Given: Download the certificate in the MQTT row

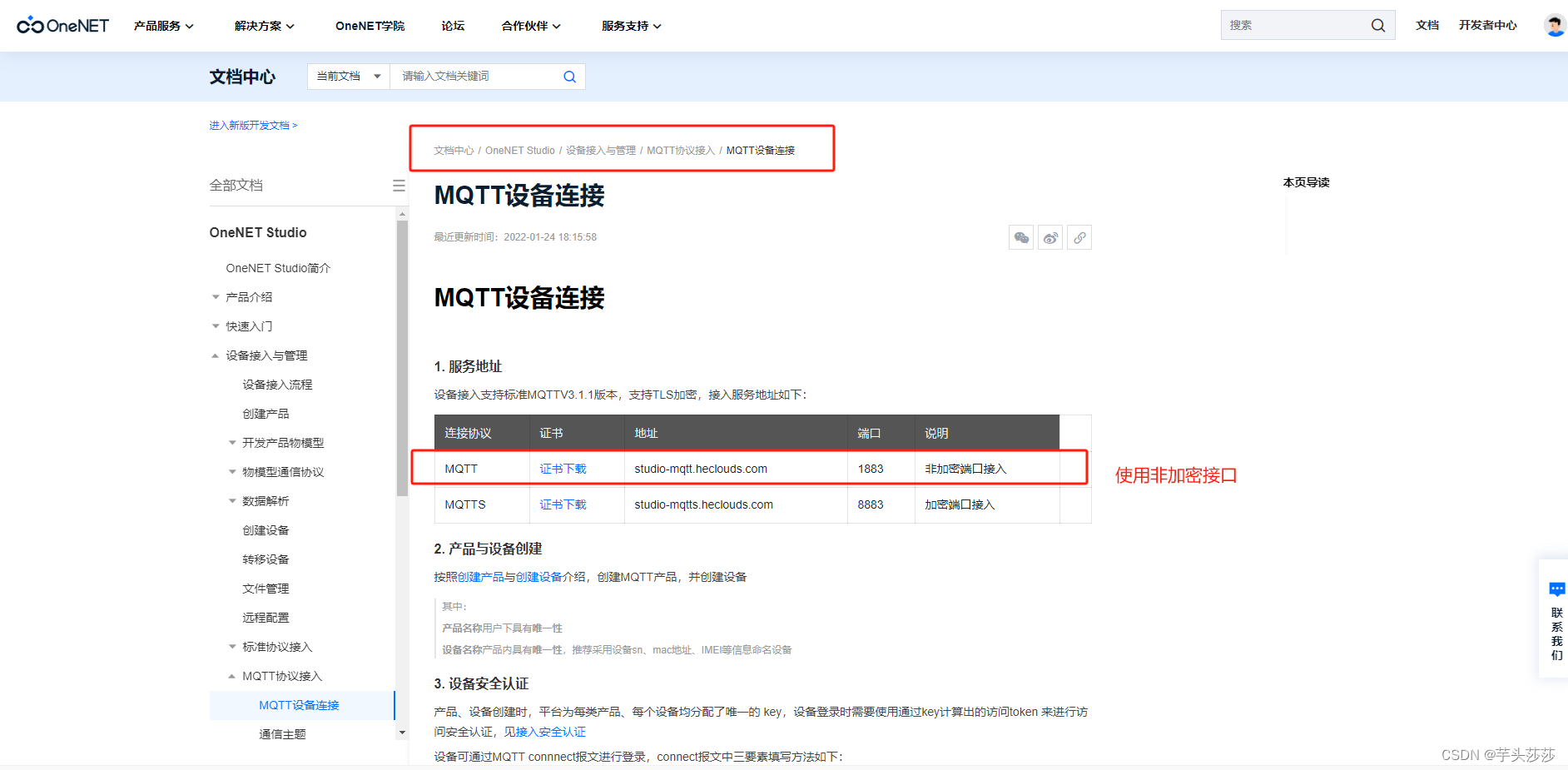Looking at the screenshot, I should coord(563,469).
